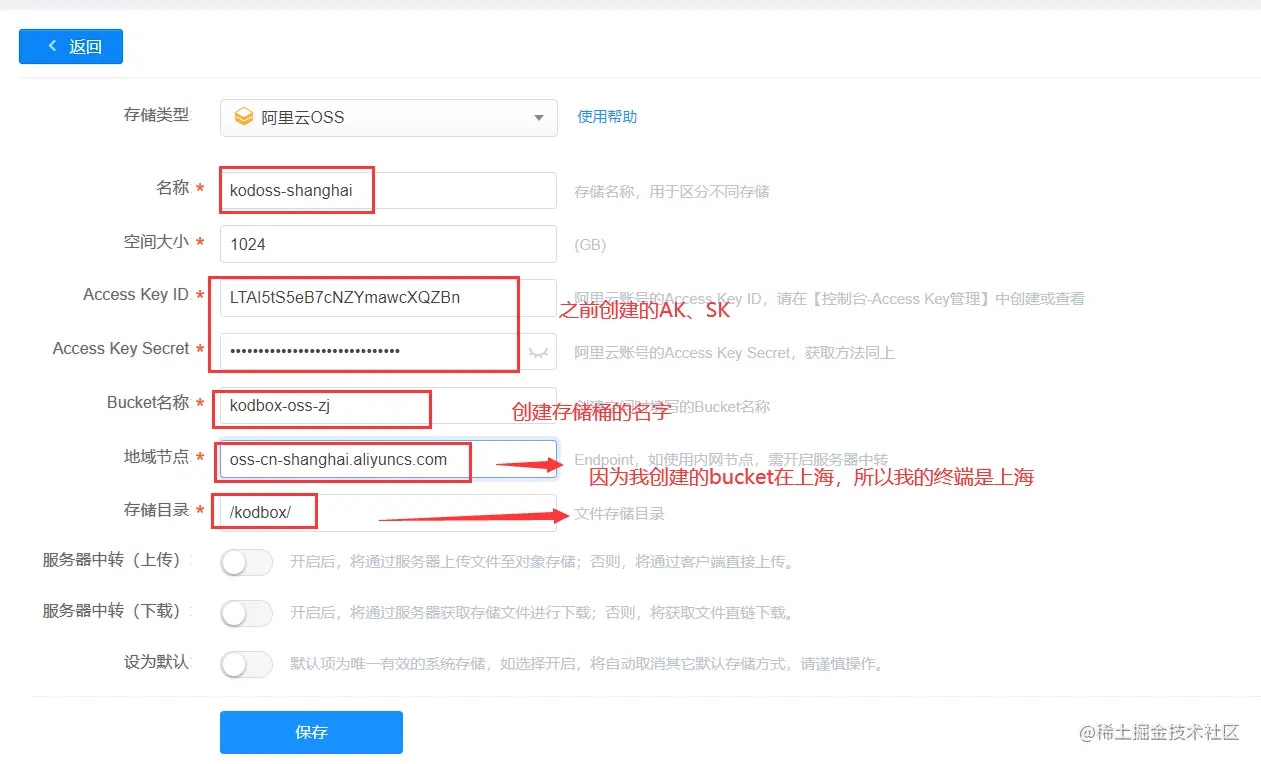Toggle the 服务器中转（上传） switch
1261x764 pixels.
tap(246, 562)
